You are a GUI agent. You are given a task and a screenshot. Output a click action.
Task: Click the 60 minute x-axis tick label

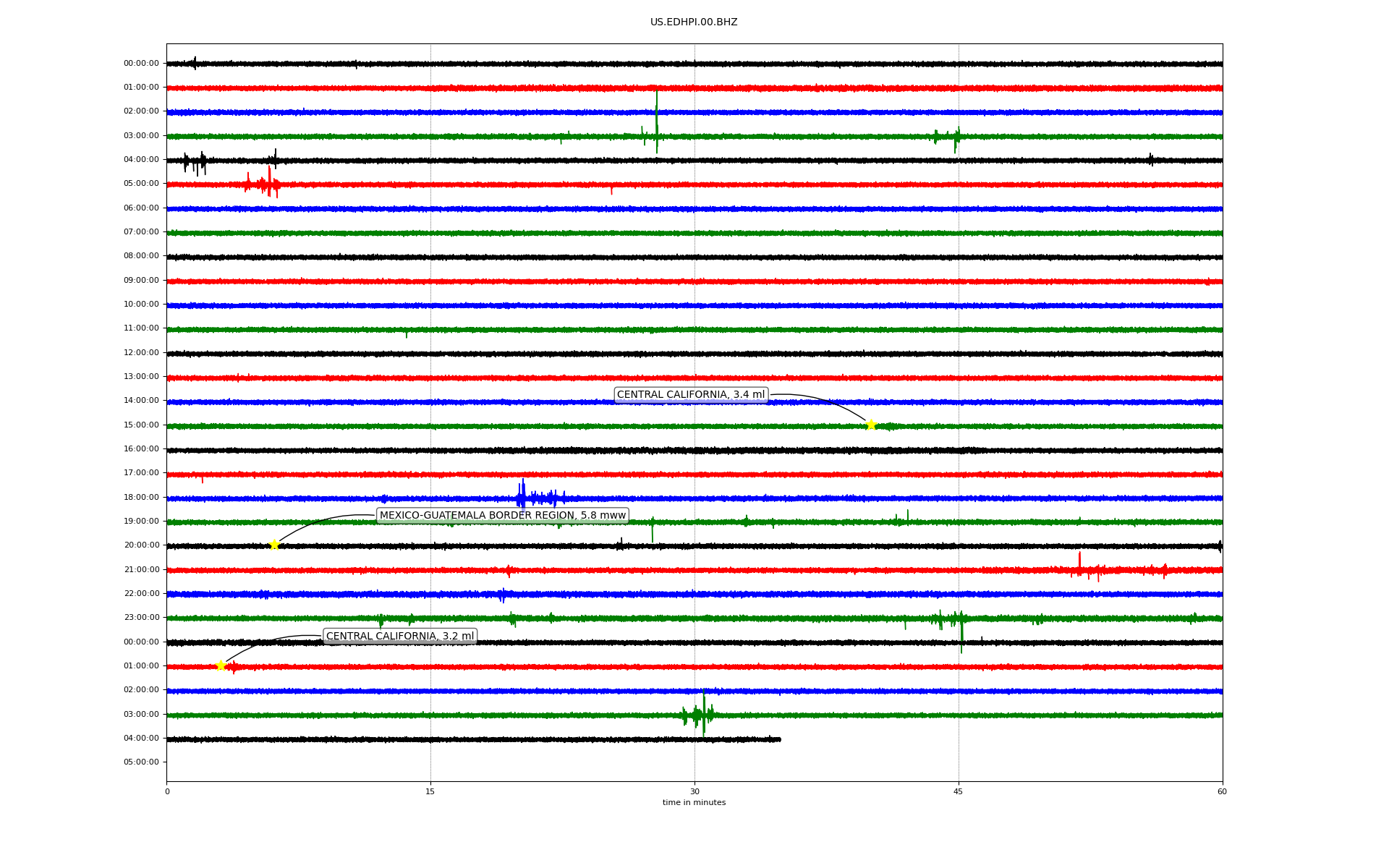(1222, 791)
